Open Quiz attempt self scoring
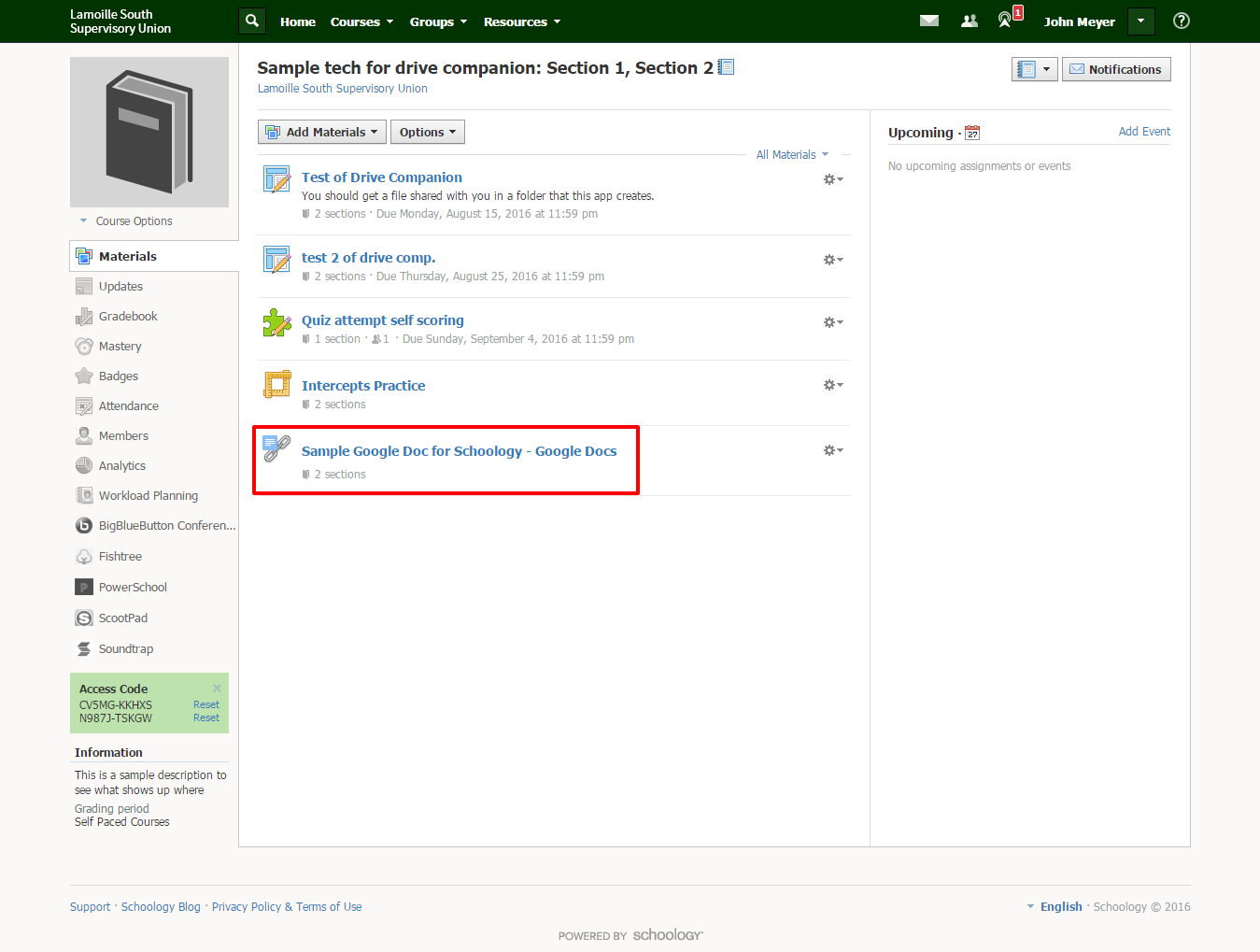Screen dimensions: 1260x952 point(383,320)
